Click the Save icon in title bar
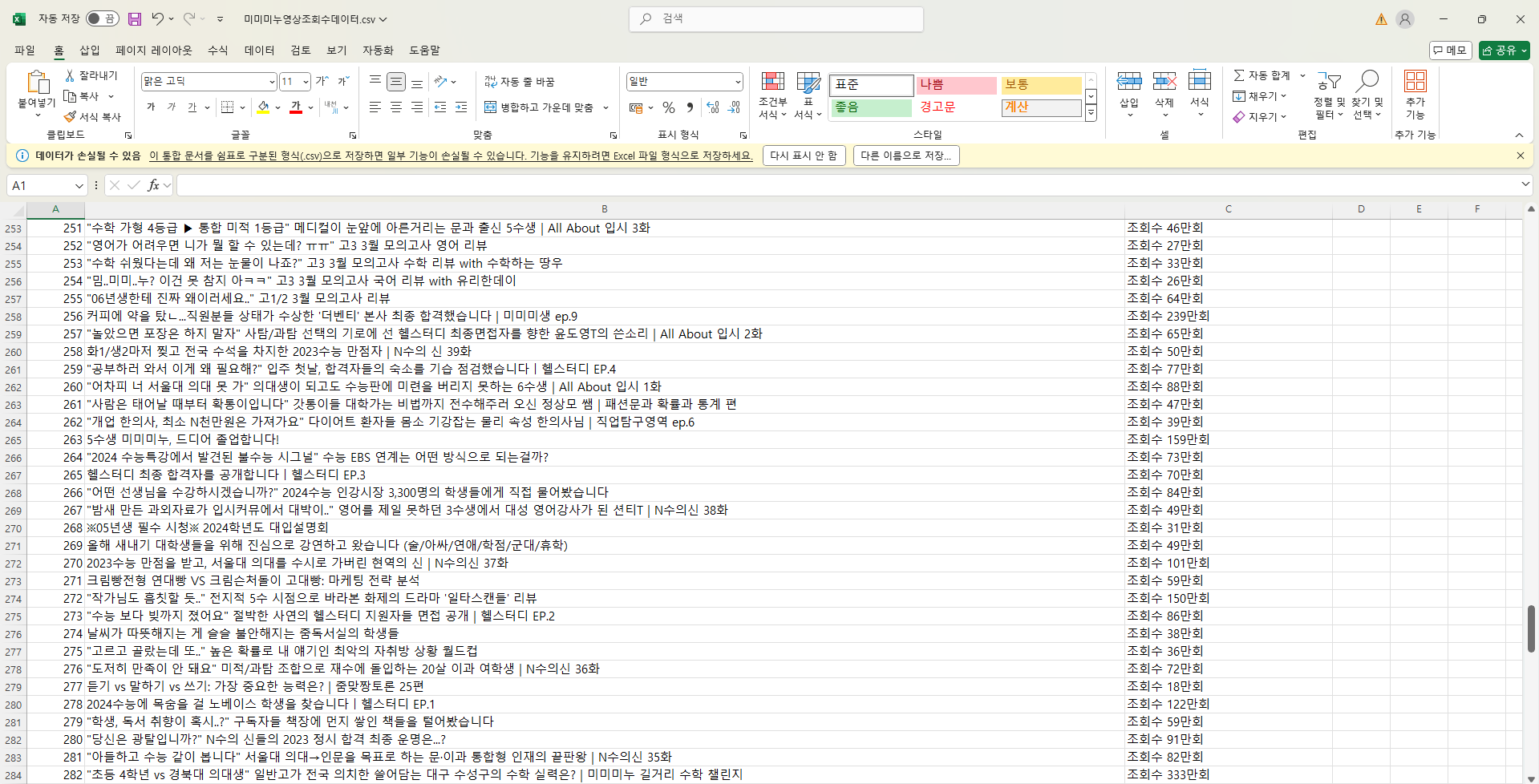 (135, 18)
